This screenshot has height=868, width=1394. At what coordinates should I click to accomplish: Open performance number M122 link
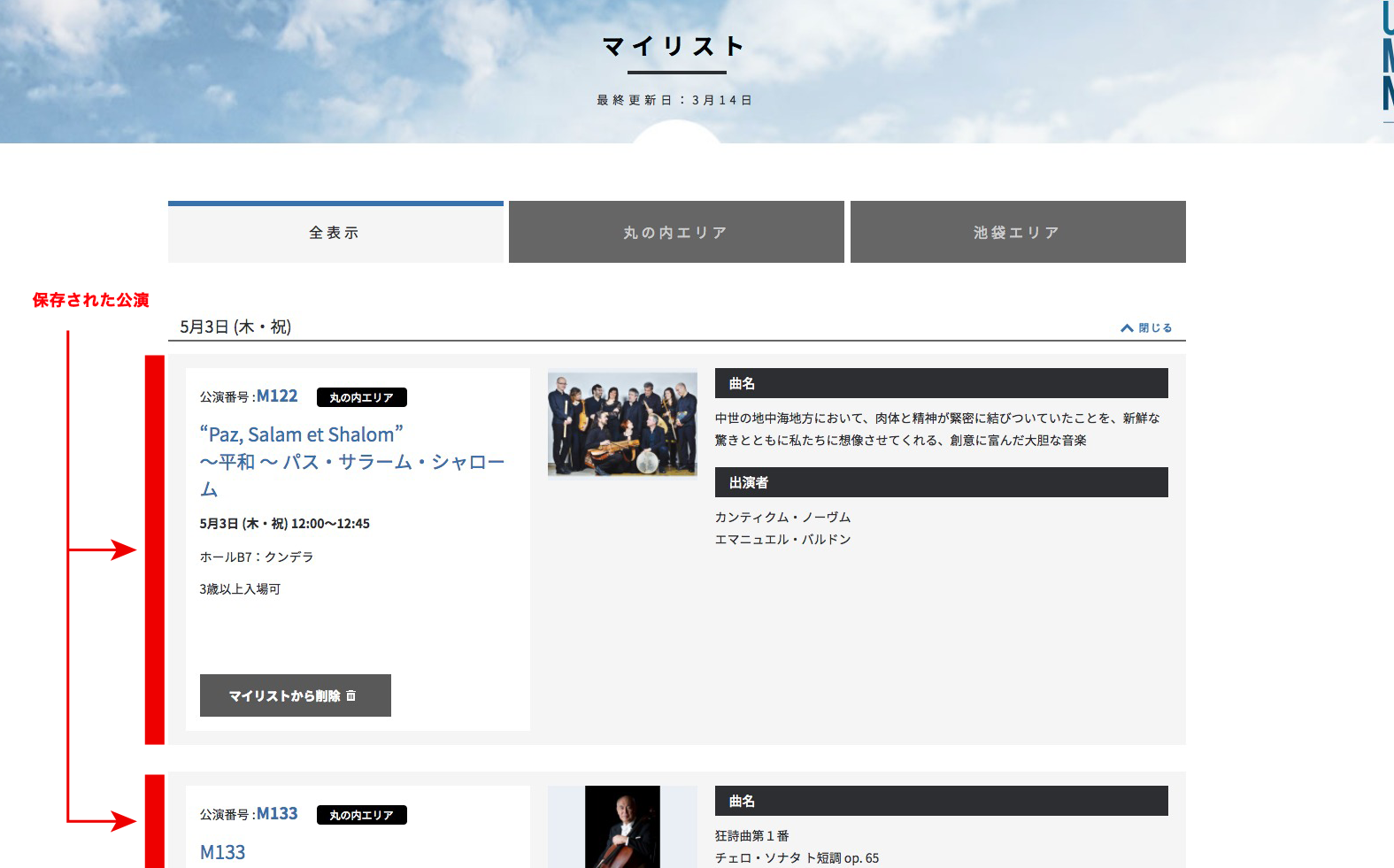277,396
